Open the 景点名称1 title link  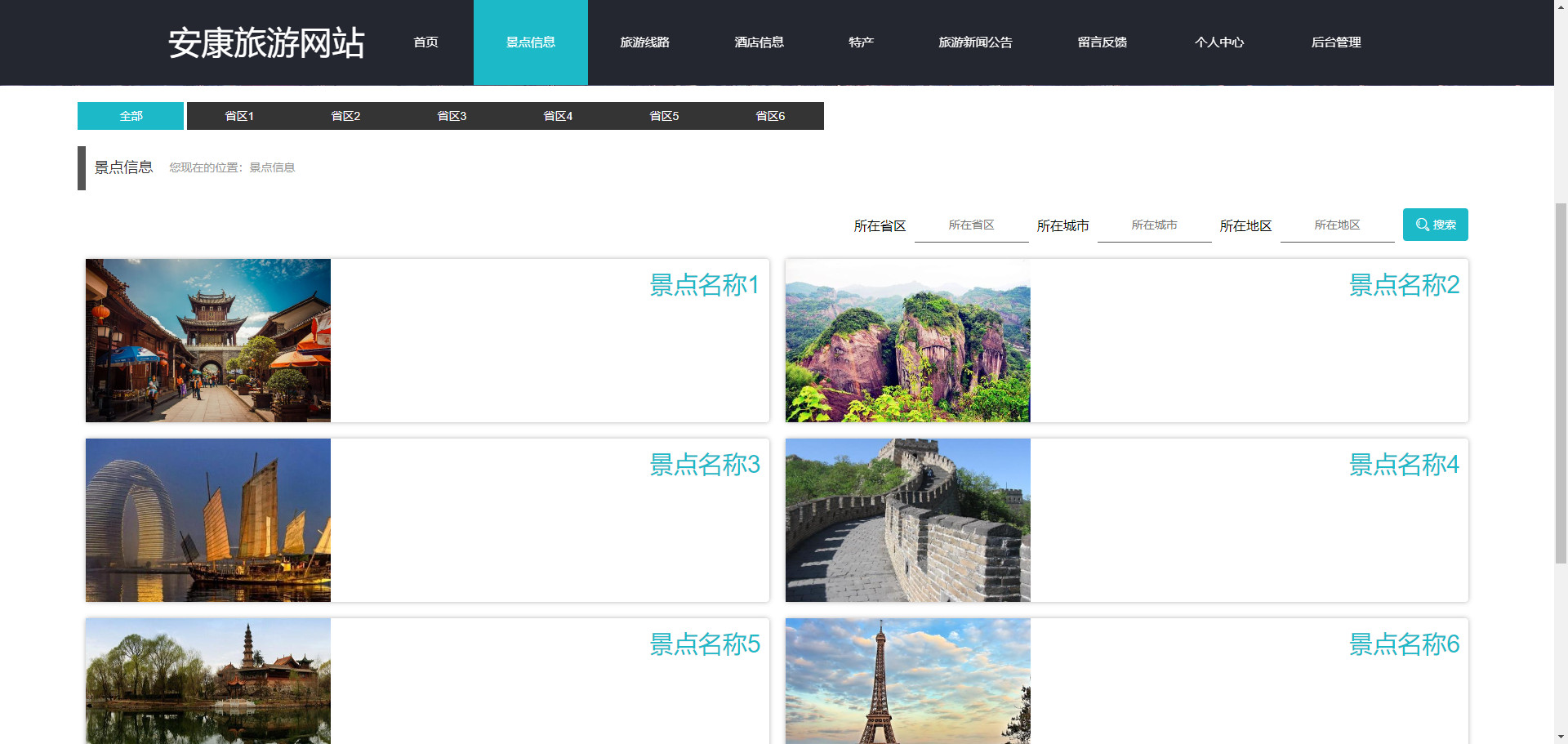click(x=705, y=285)
